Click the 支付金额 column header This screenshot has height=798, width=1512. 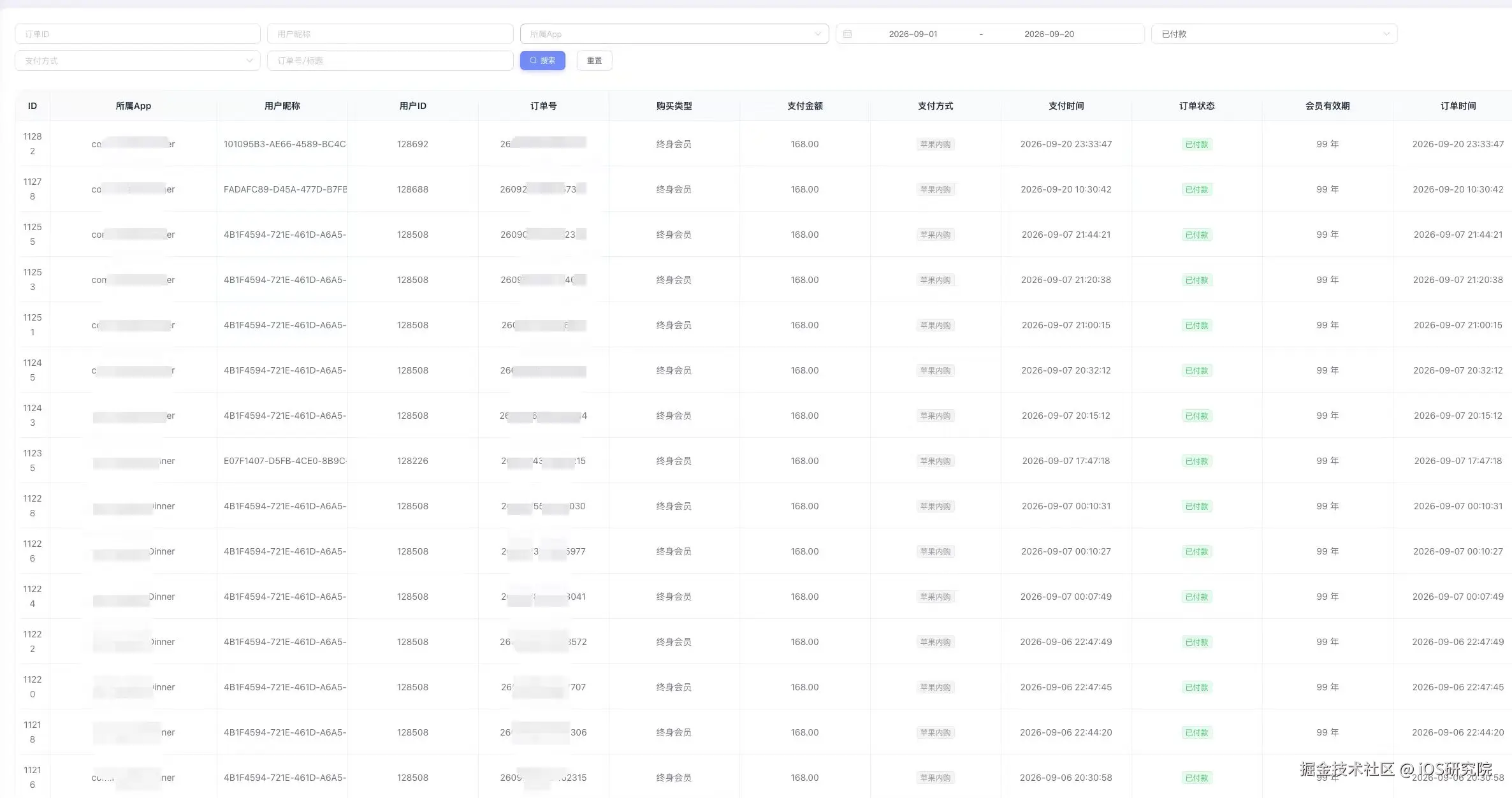804,106
